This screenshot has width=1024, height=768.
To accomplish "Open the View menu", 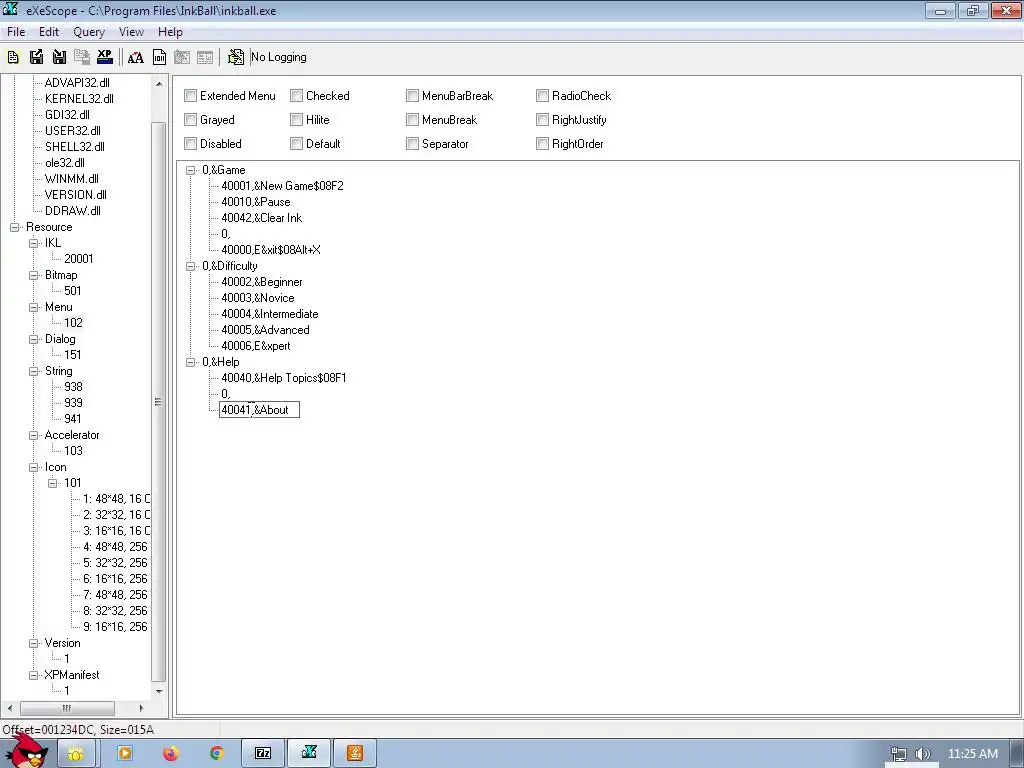I will pyautogui.click(x=131, y=32).
